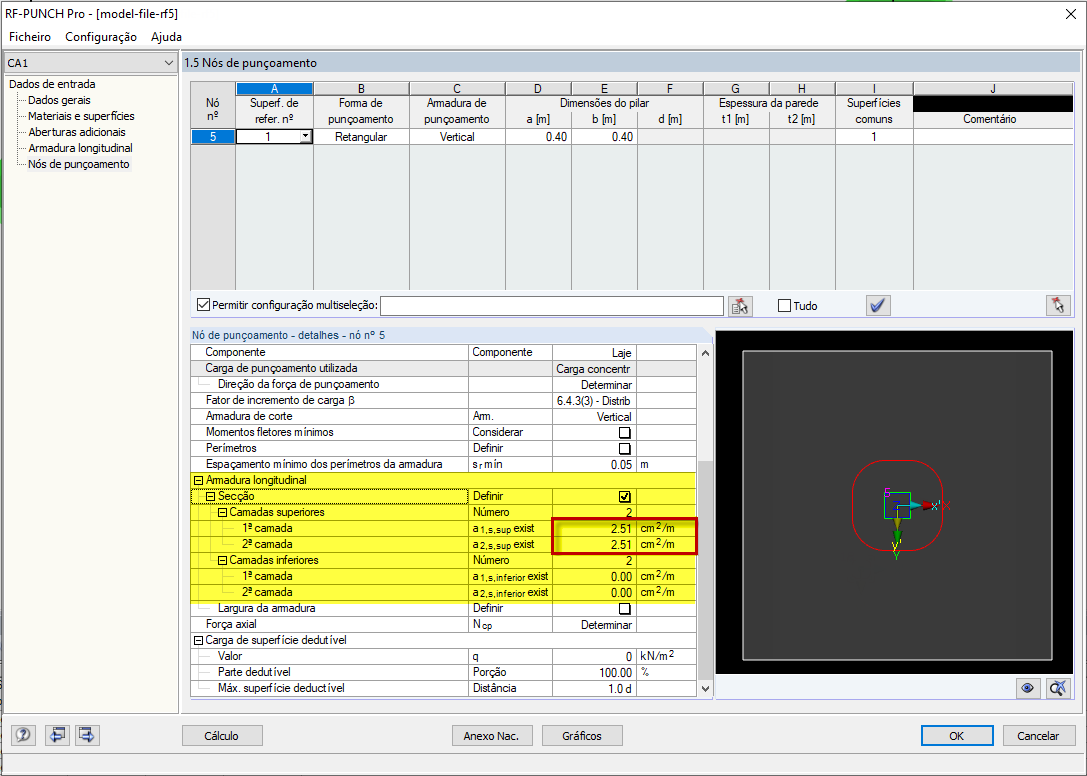Screen dimensions: 1087x776
Task: Click the zoom reset icon below graphic
Action: coord(1058,688)
